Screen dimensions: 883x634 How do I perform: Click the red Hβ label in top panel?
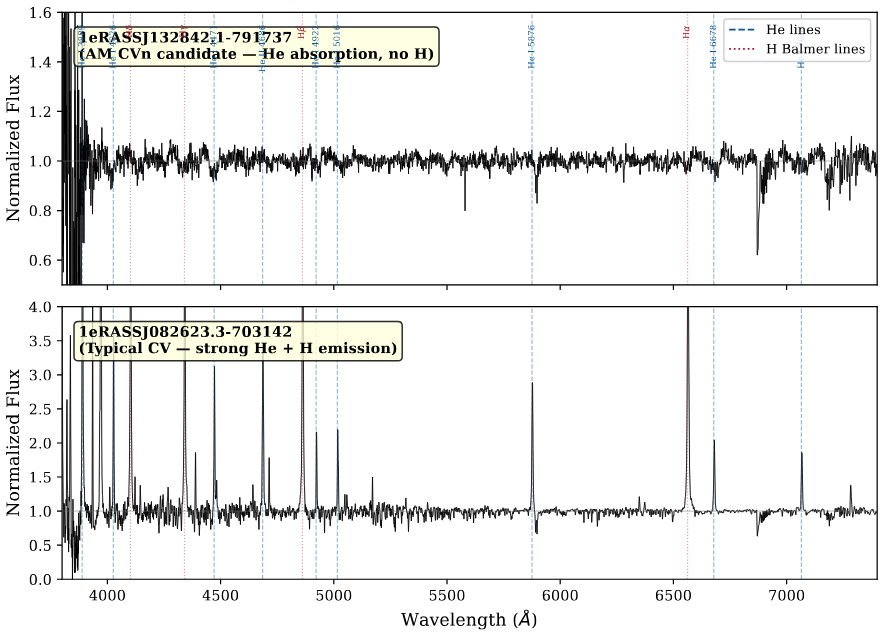302,33
